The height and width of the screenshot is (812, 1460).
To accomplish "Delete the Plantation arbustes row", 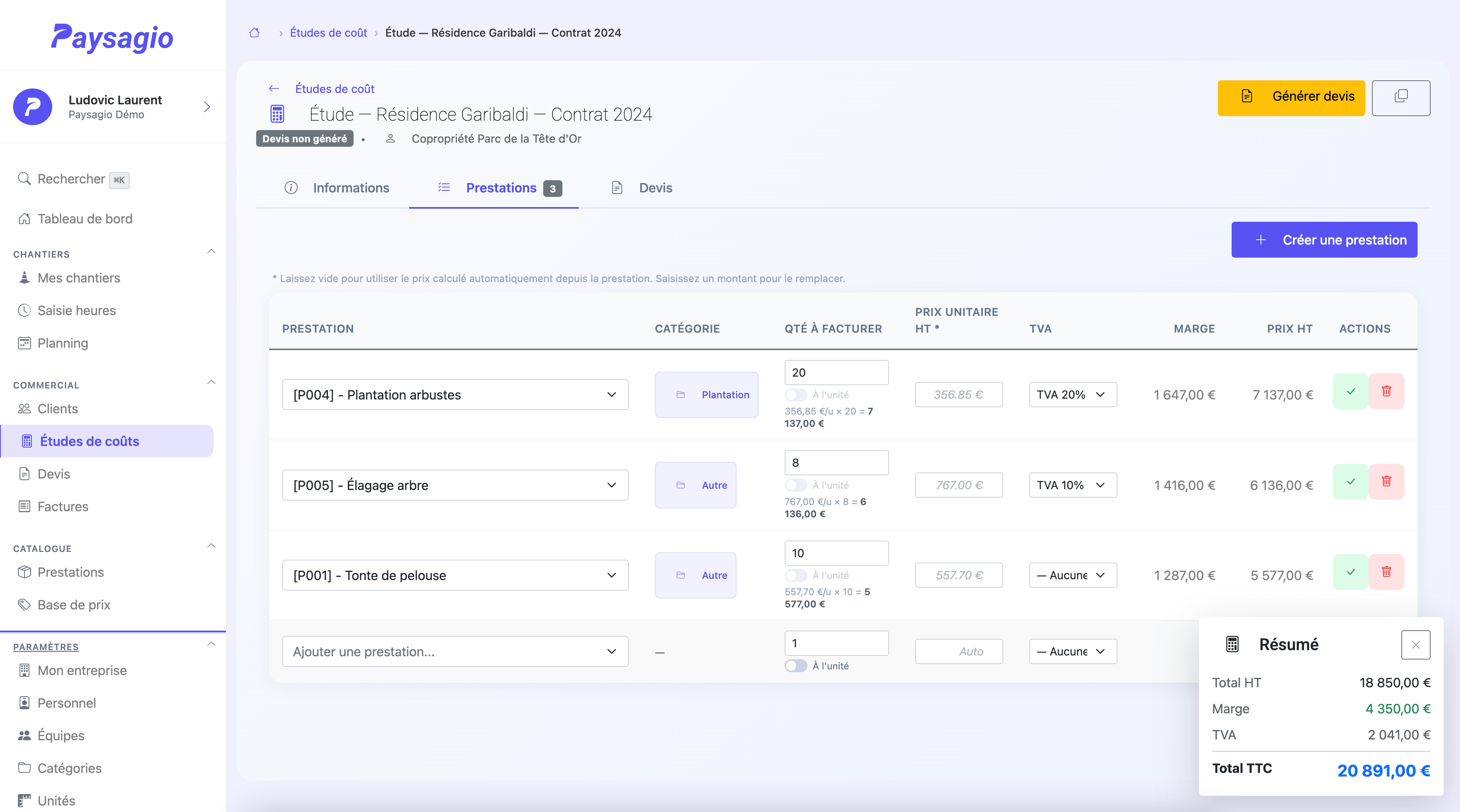I will point(1386,391).
